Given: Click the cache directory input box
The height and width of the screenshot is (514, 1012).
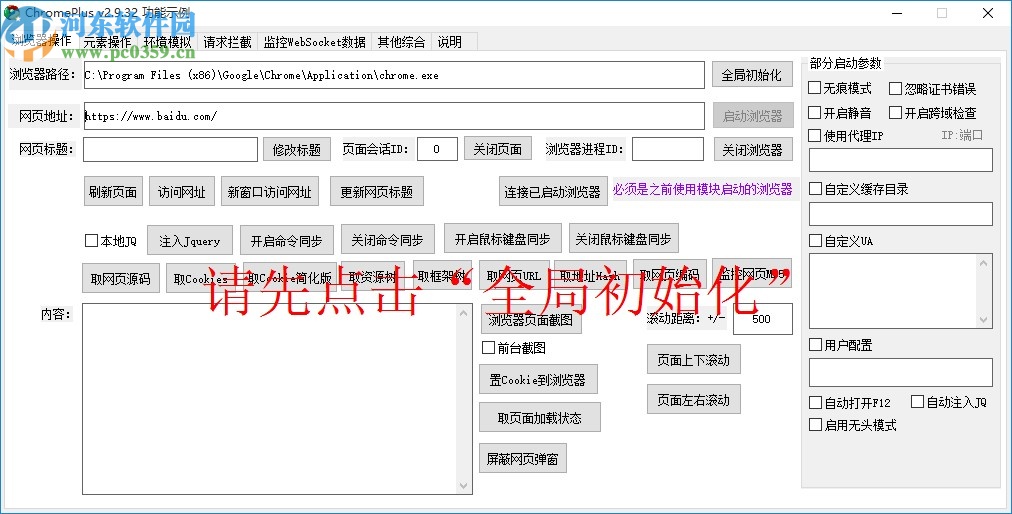Looking at the screenshot, I should point(900,214).
